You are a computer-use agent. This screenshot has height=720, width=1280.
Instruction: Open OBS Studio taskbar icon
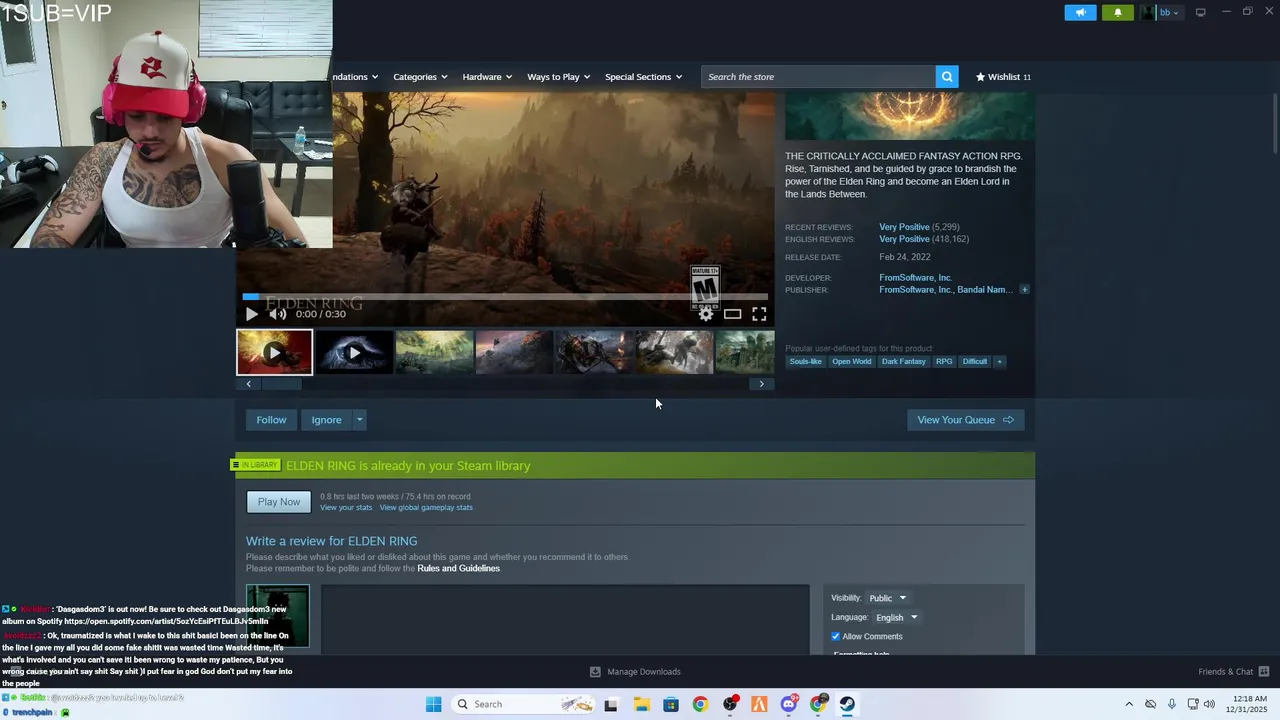[730, 704]
